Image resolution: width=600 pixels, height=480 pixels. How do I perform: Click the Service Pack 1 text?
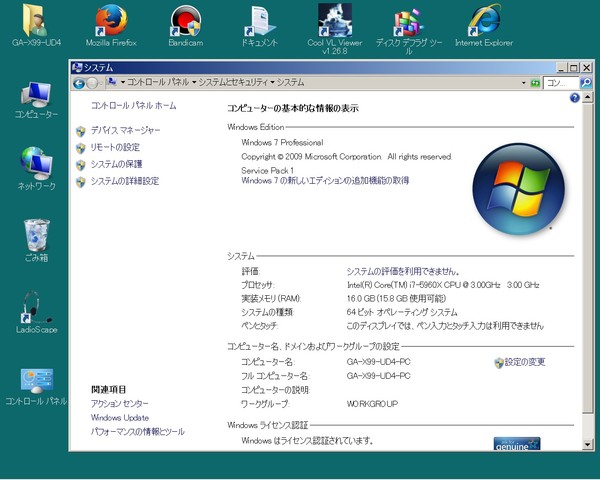267,170
